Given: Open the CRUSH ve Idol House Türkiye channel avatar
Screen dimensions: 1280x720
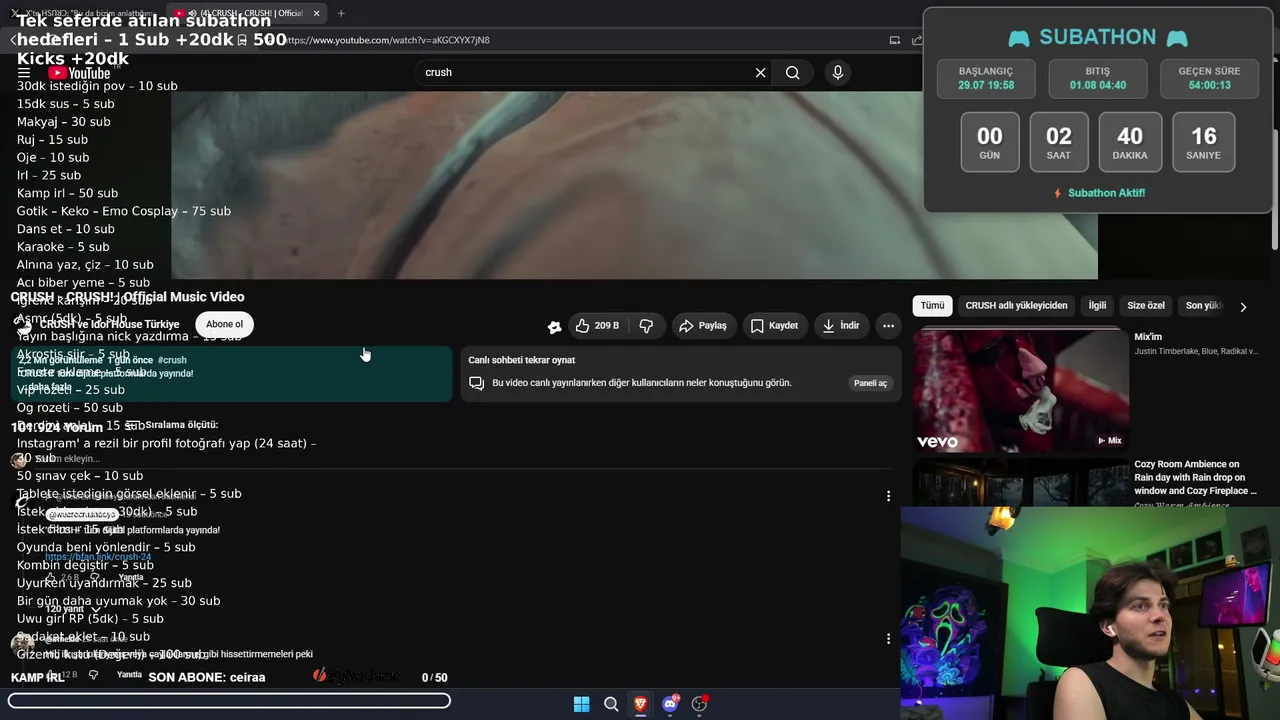Looking at the screenshot, I should 23,325.
